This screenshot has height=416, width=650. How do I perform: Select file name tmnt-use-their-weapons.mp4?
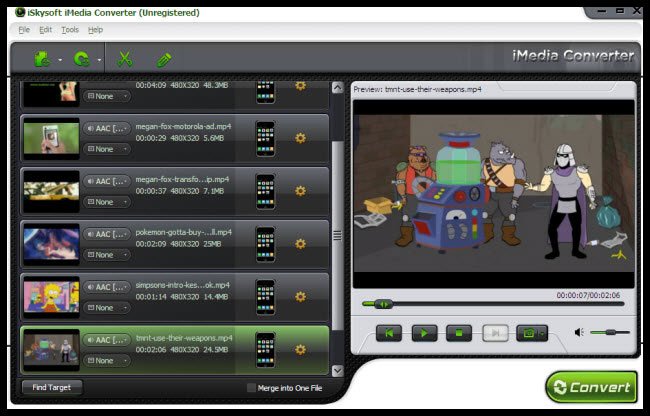(x=184, y=338)
